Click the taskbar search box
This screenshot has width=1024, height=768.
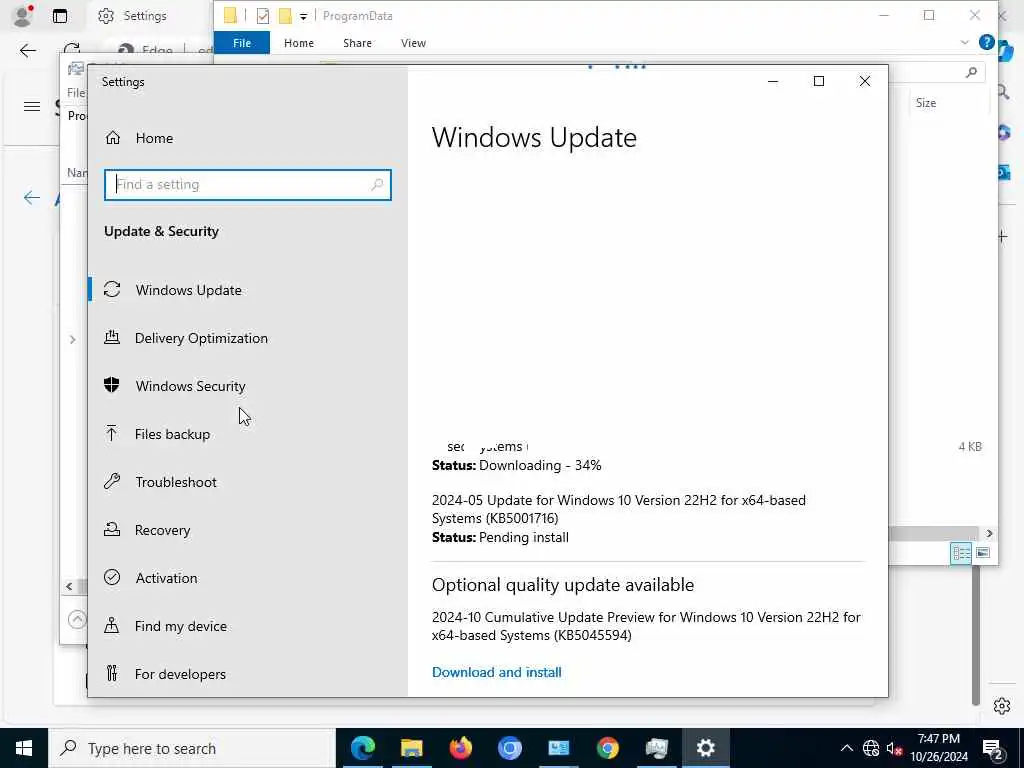point(192,748)
